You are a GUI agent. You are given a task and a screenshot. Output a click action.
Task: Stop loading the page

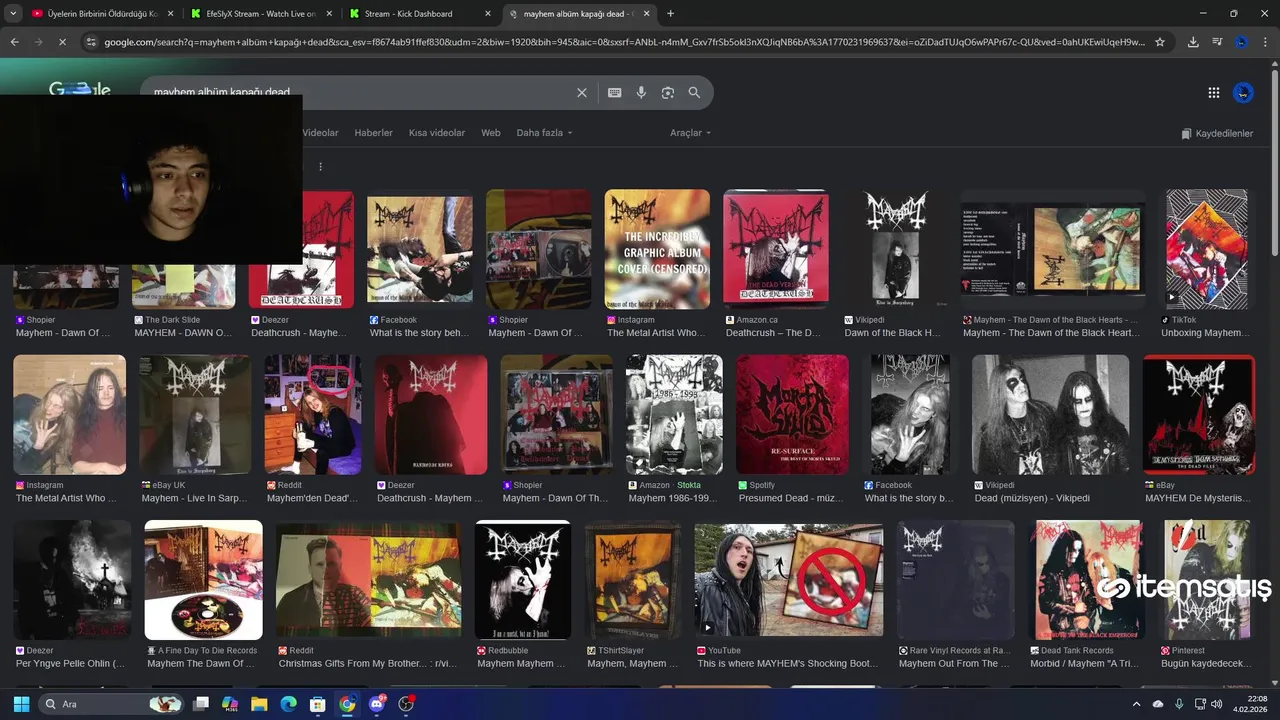(62, 42)
